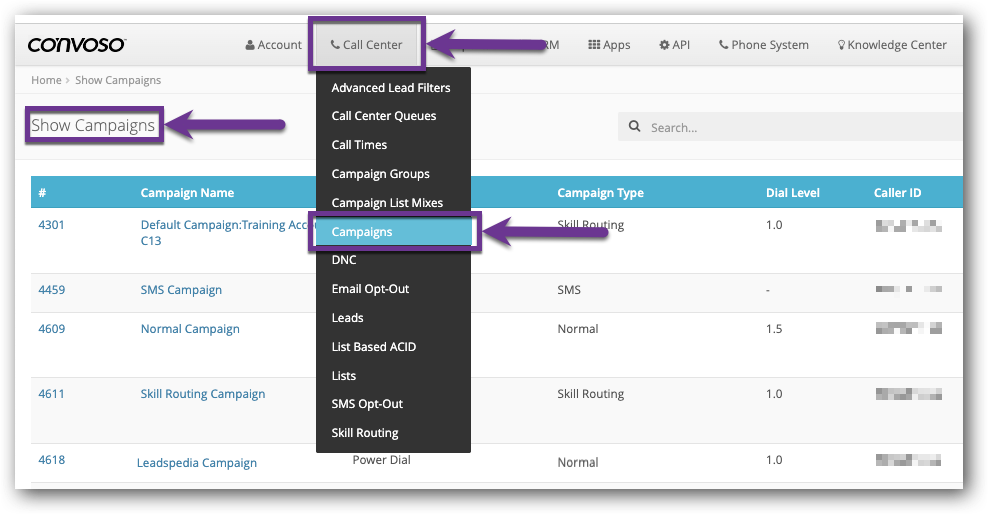The width and height of the screenshot is (988, 514).
Task: Open the API menu
Action: [674, 45]
